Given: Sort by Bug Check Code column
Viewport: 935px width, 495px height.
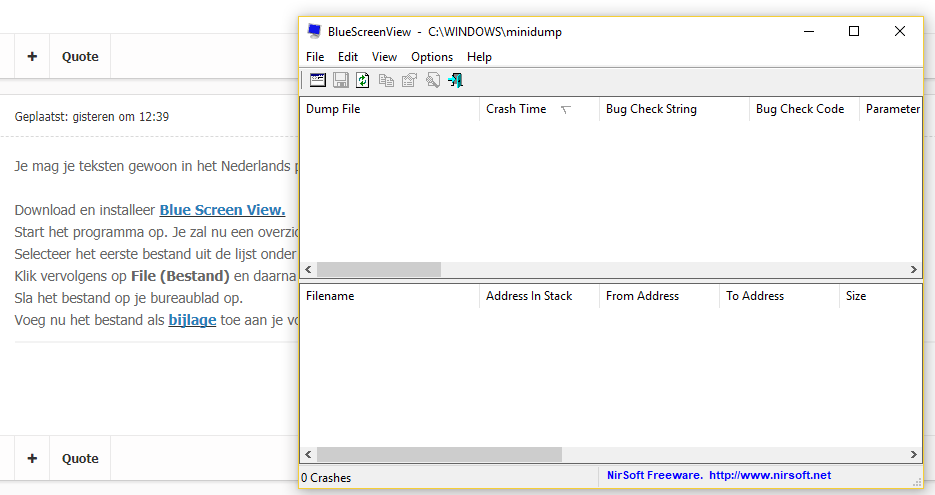Looking at the screenshot, I should click(804, 109).
